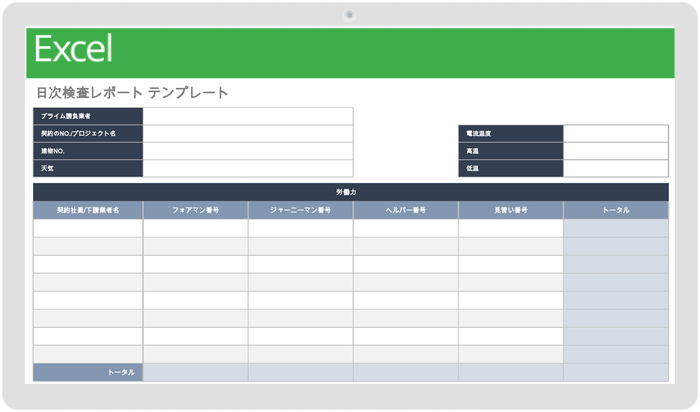The width and height of the screenshot is (700, 412).
Task: Select the トータル row label at table bottom
Action: tap(88, 372)
